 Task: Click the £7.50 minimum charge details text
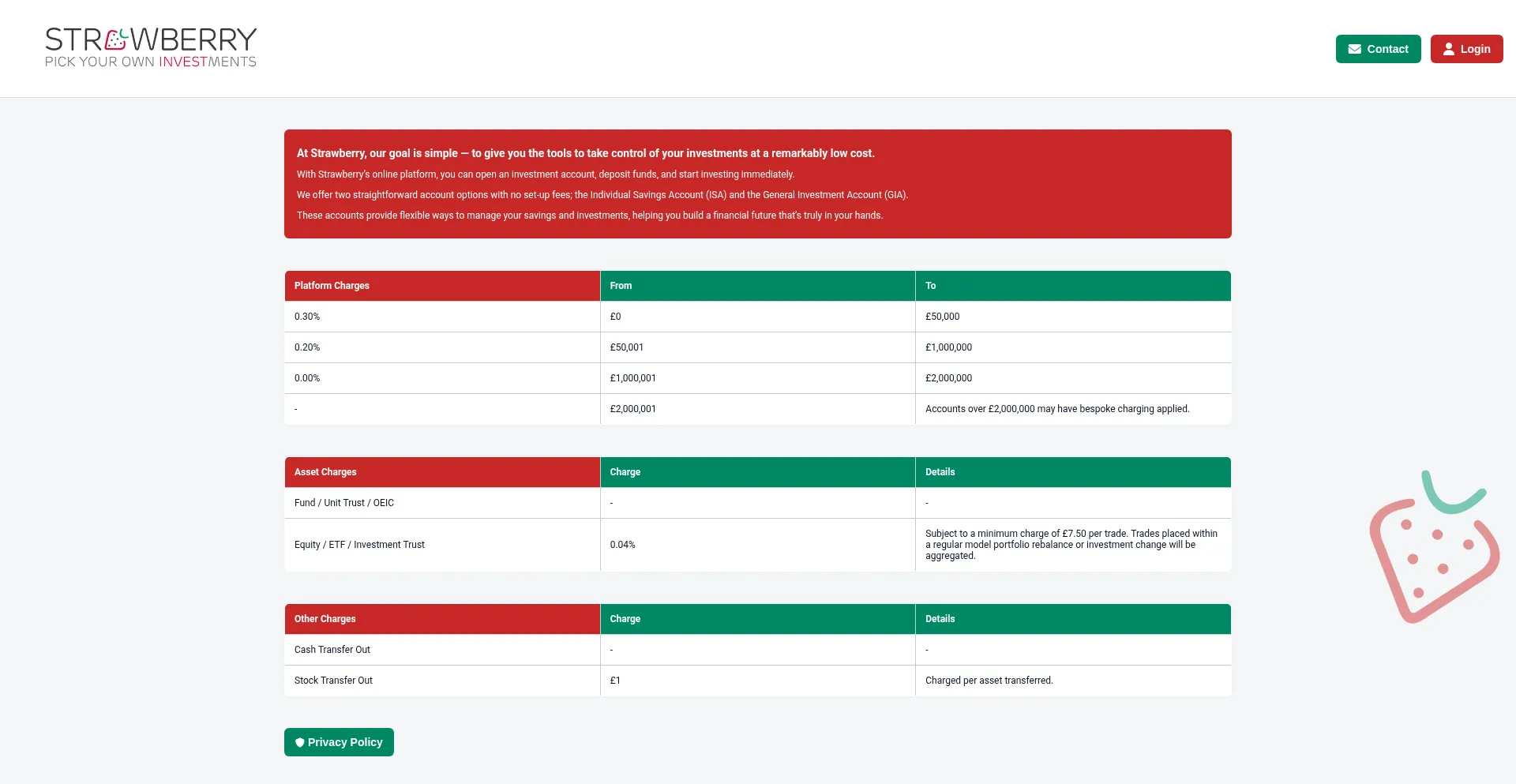coord(1071,545)
